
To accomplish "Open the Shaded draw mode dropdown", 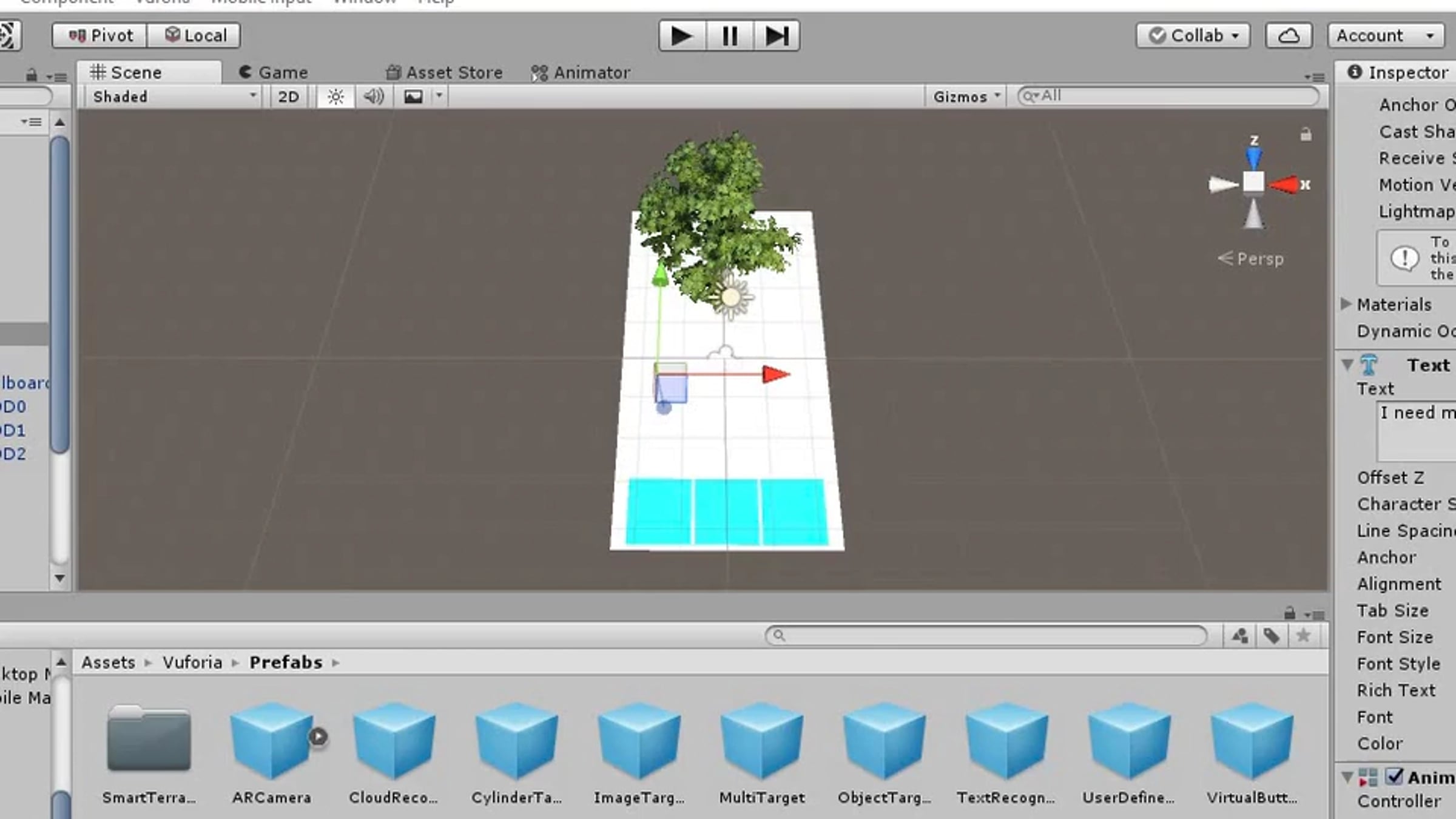I will point(174,97).
